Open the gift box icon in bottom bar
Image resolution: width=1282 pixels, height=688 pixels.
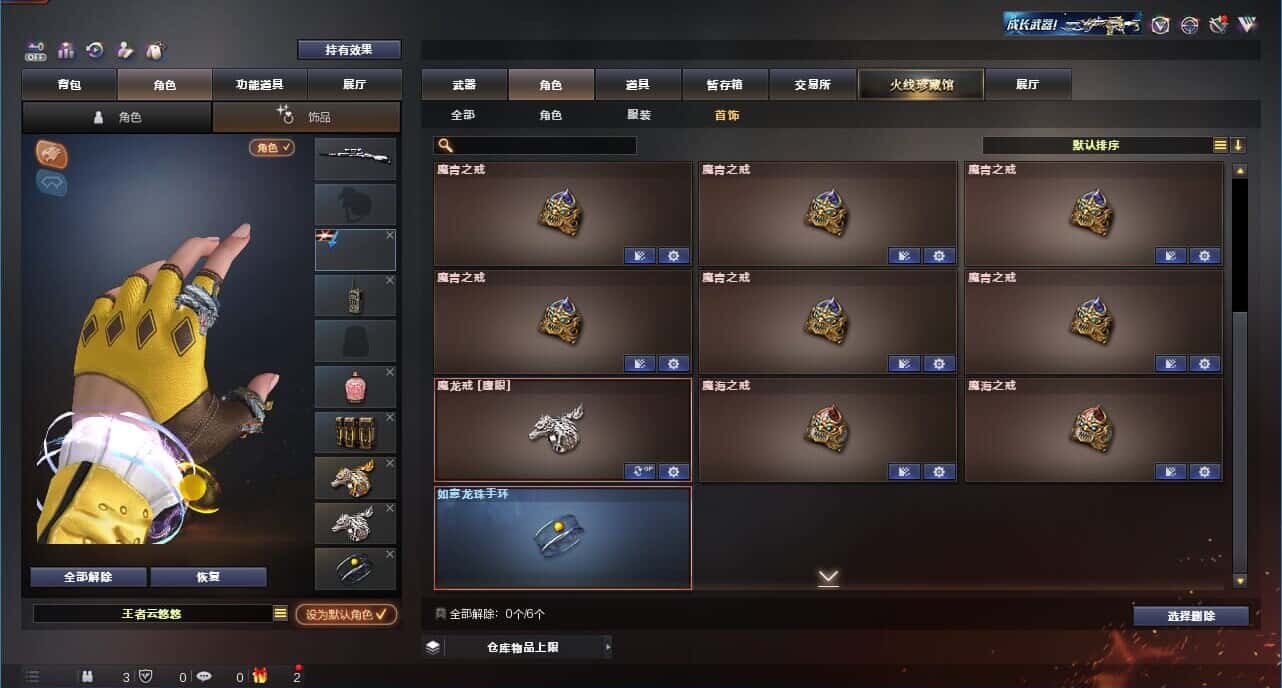260,676
